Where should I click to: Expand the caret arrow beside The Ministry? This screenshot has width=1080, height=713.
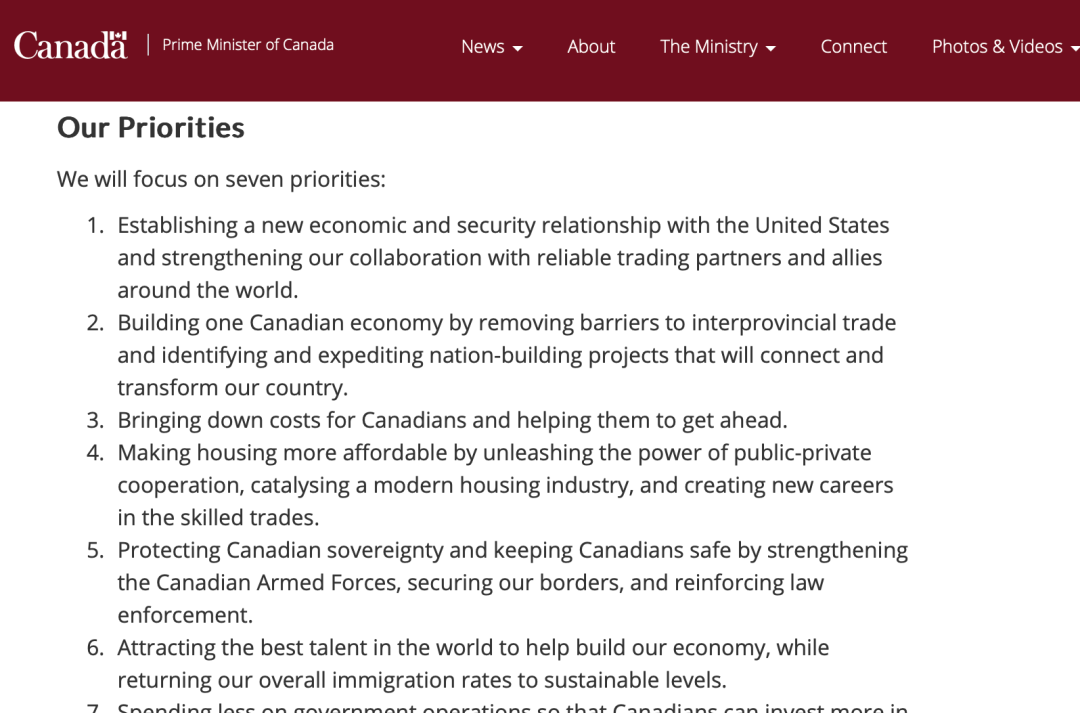771,48
